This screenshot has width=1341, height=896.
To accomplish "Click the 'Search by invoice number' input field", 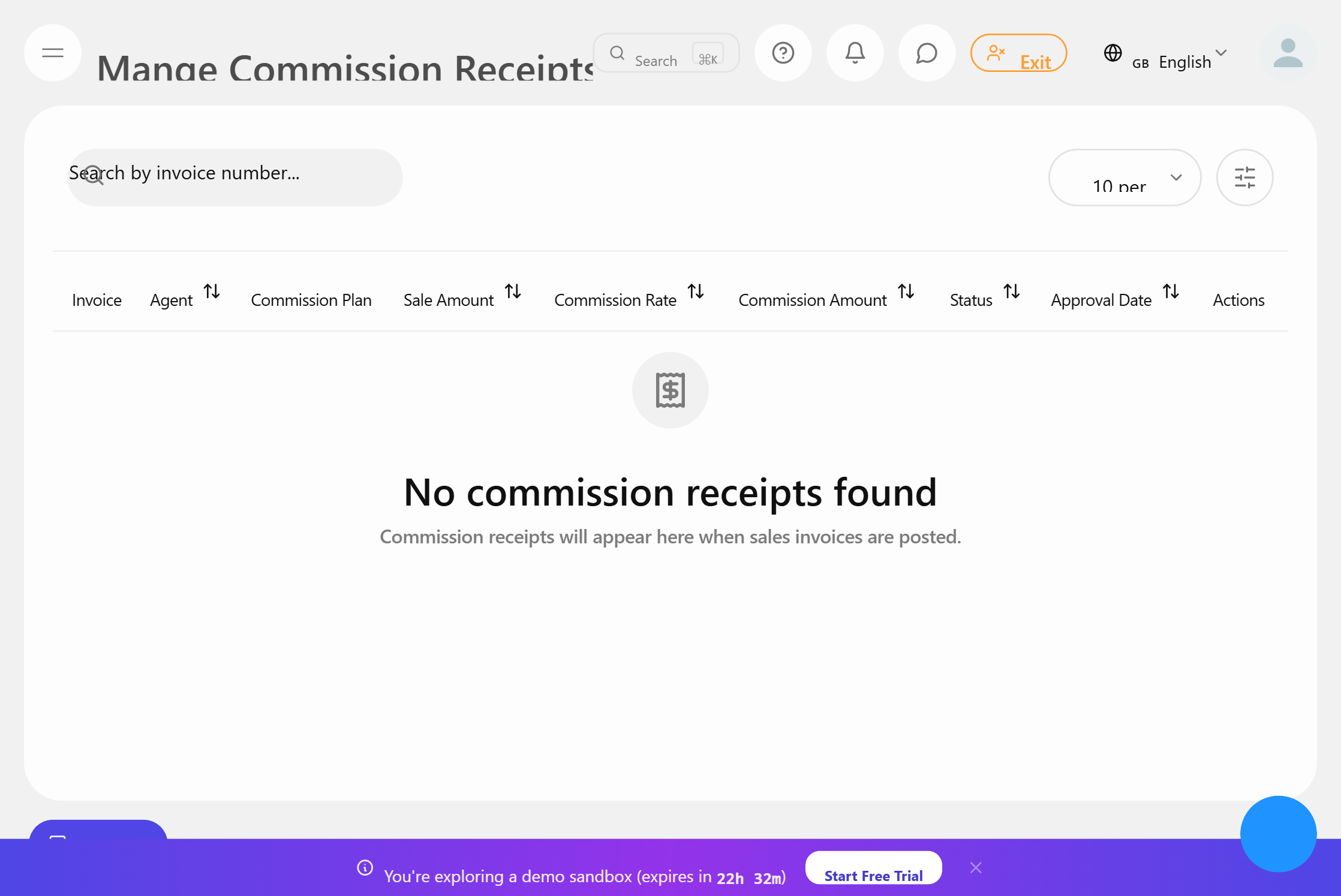I will (x=234, y=176).
